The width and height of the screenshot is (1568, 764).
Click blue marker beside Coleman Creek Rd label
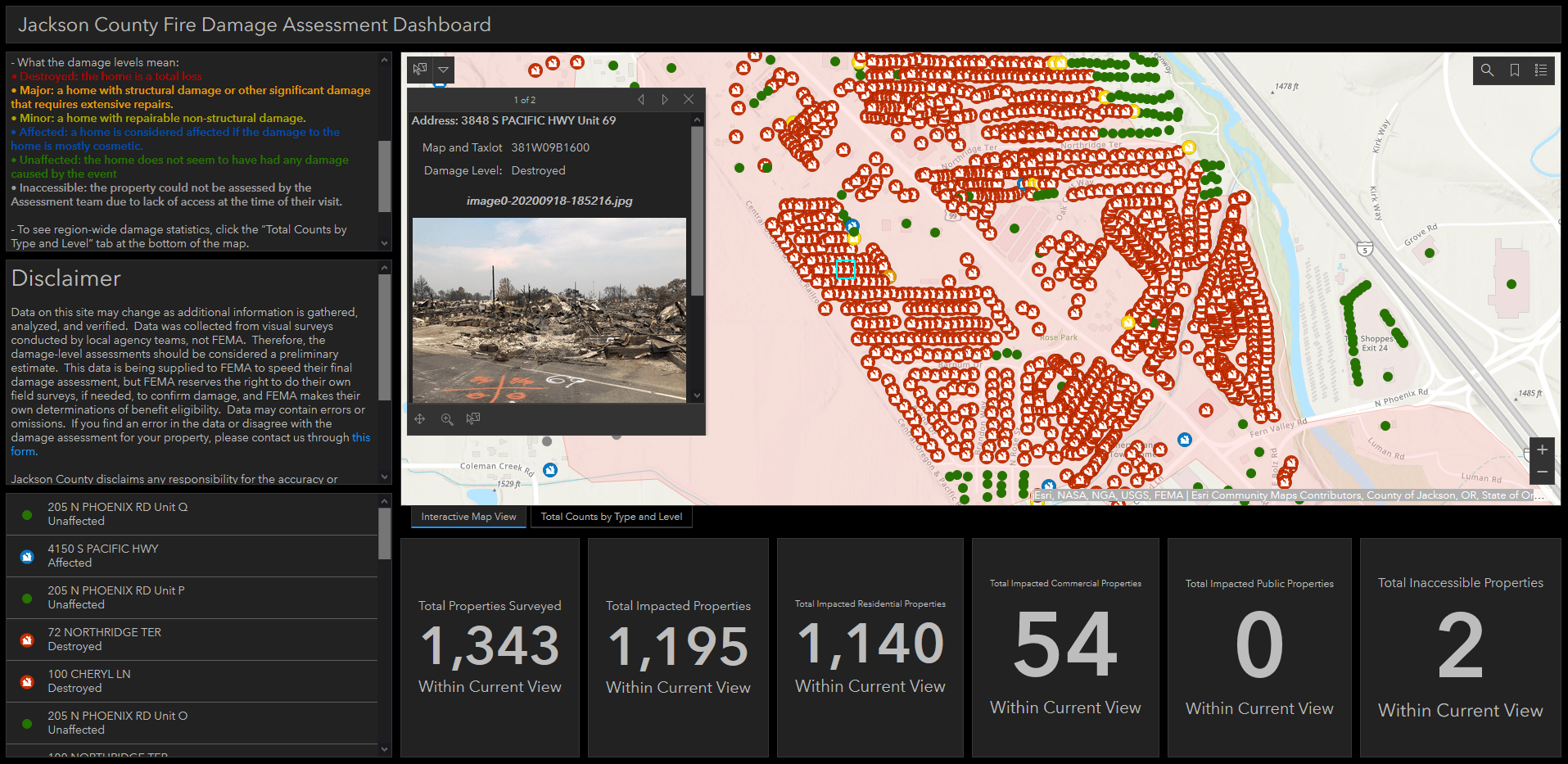pyautogui.click(x=550, y=470)
